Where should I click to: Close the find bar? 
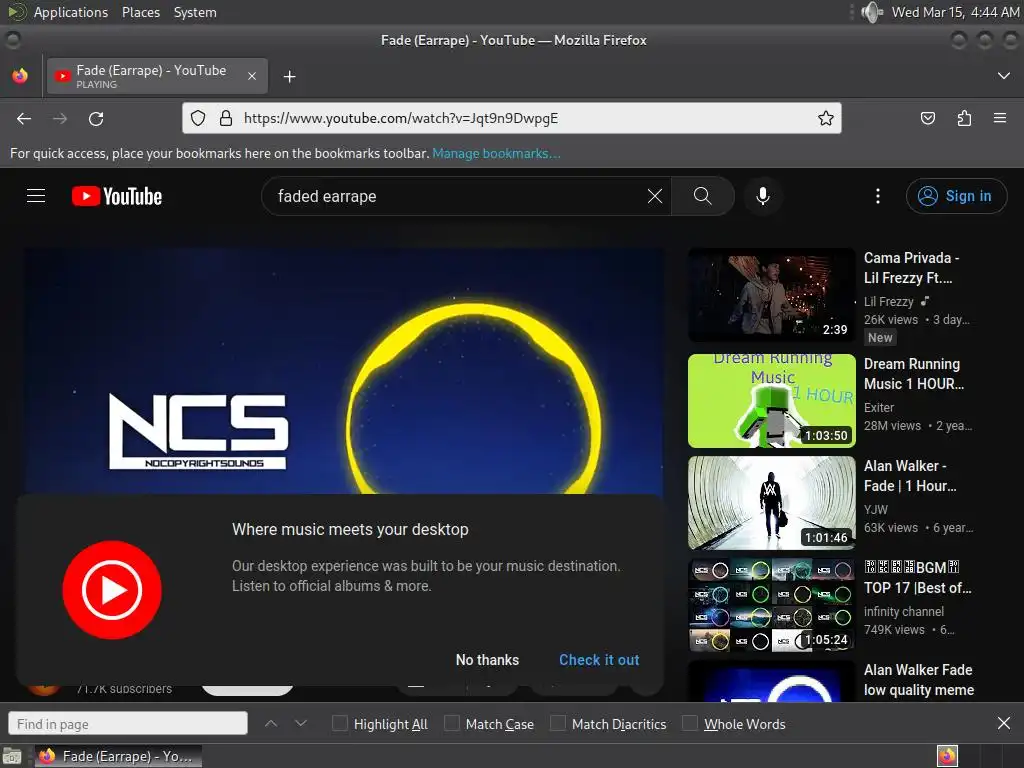1004,723
